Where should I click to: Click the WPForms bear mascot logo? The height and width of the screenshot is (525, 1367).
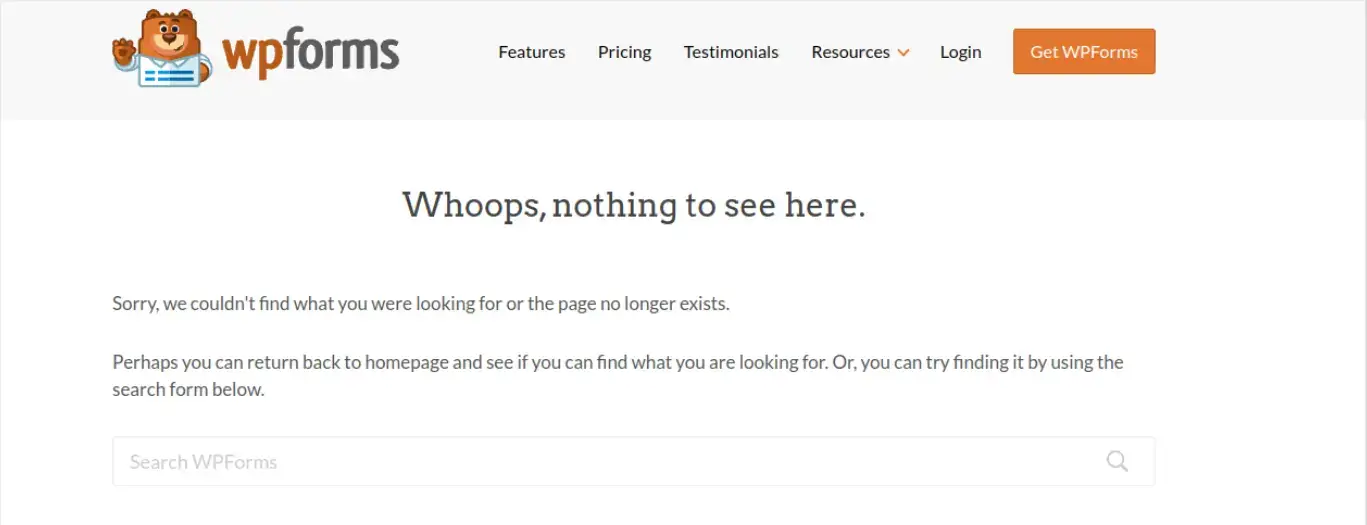162,48
